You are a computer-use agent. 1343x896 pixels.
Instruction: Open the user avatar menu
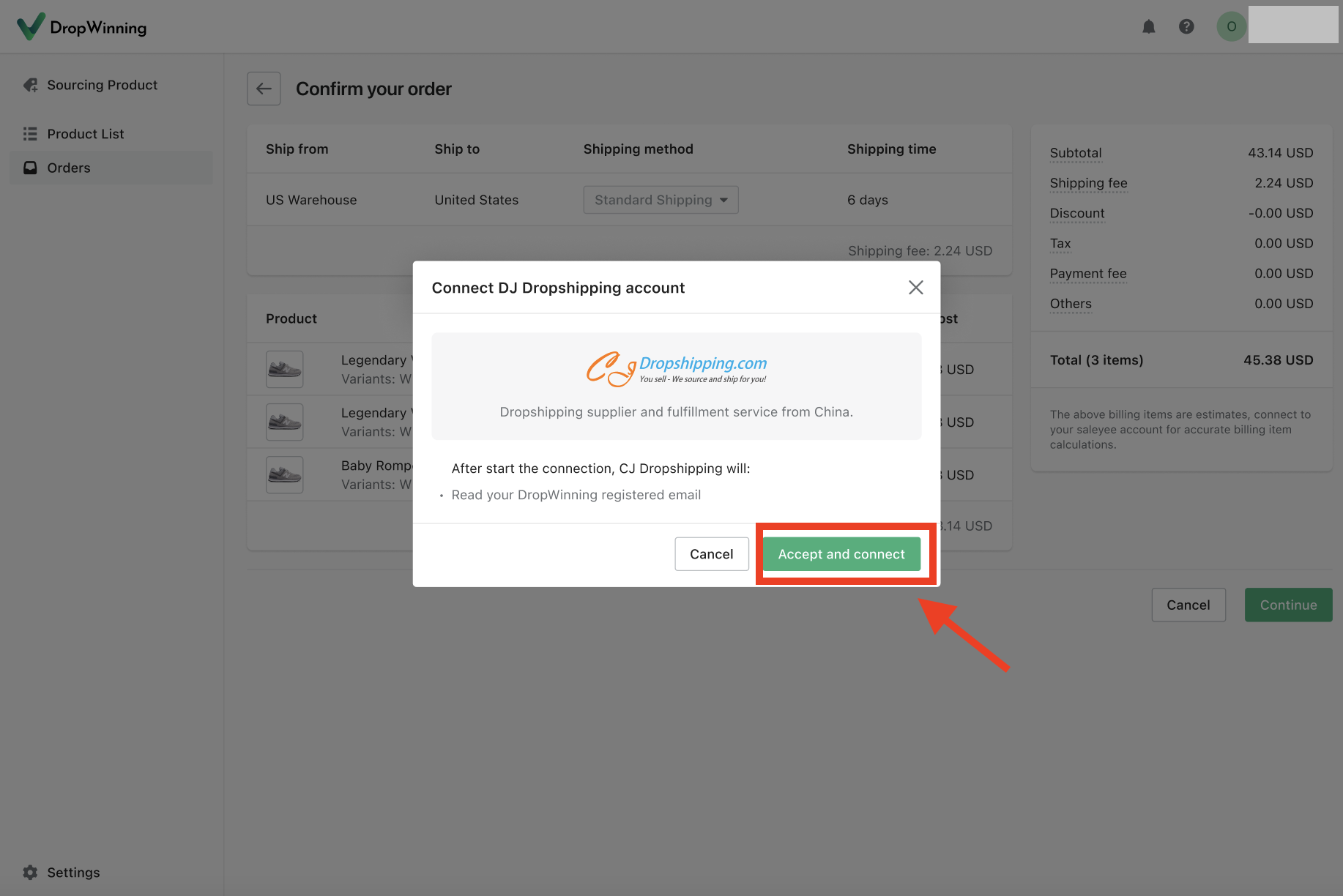(x=1231, y=26)
